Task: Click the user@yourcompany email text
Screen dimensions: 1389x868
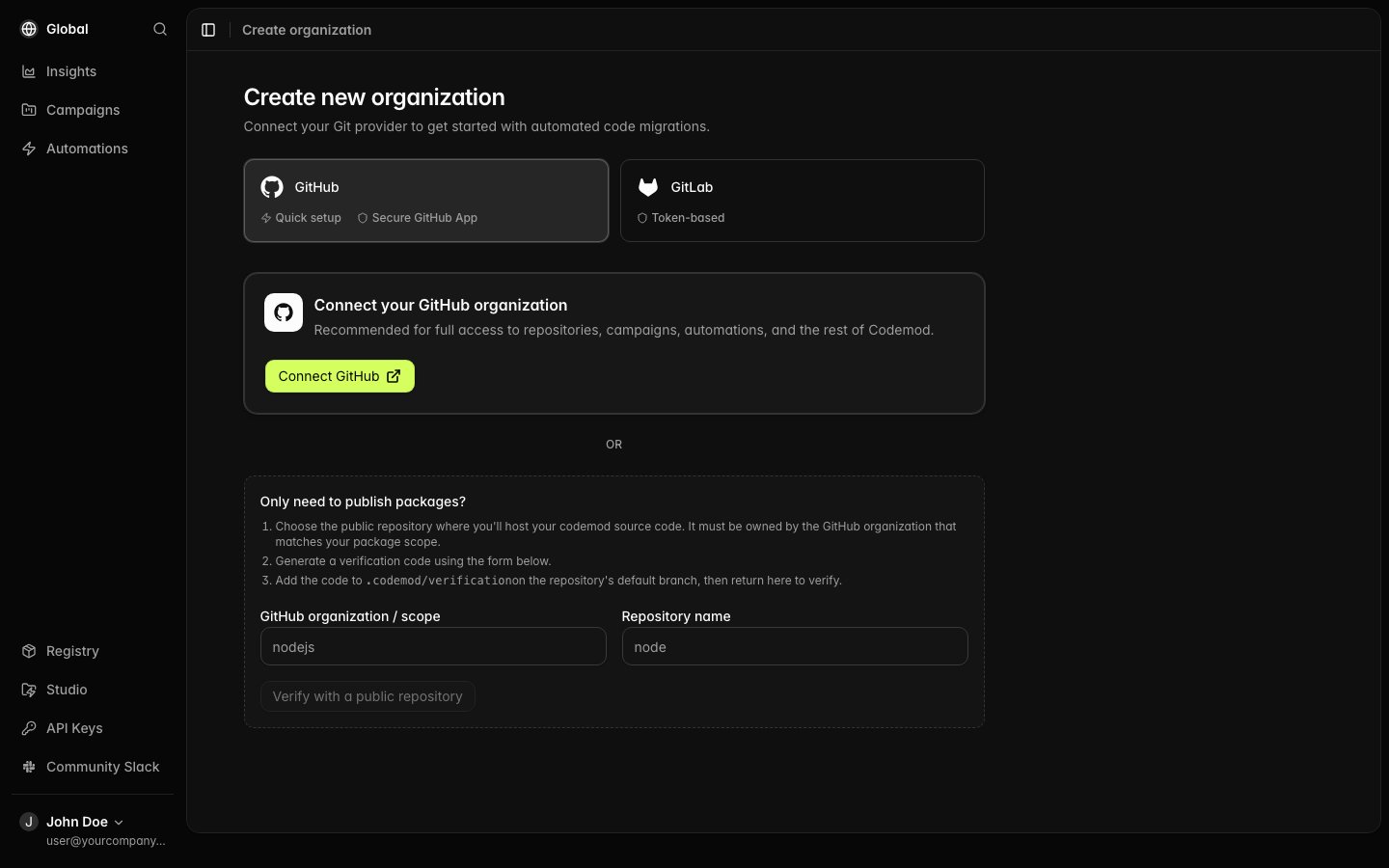Action: [106, 841]
